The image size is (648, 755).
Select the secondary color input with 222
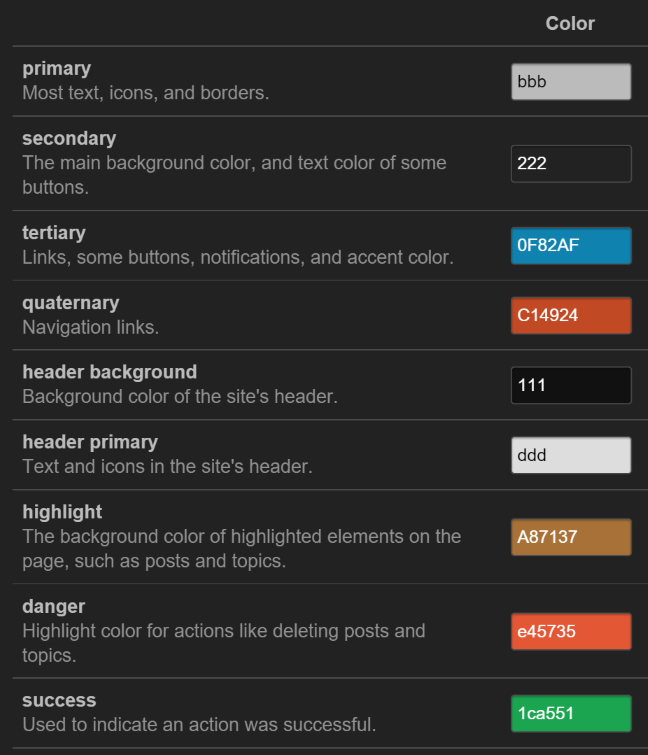[x=570, y=164]
